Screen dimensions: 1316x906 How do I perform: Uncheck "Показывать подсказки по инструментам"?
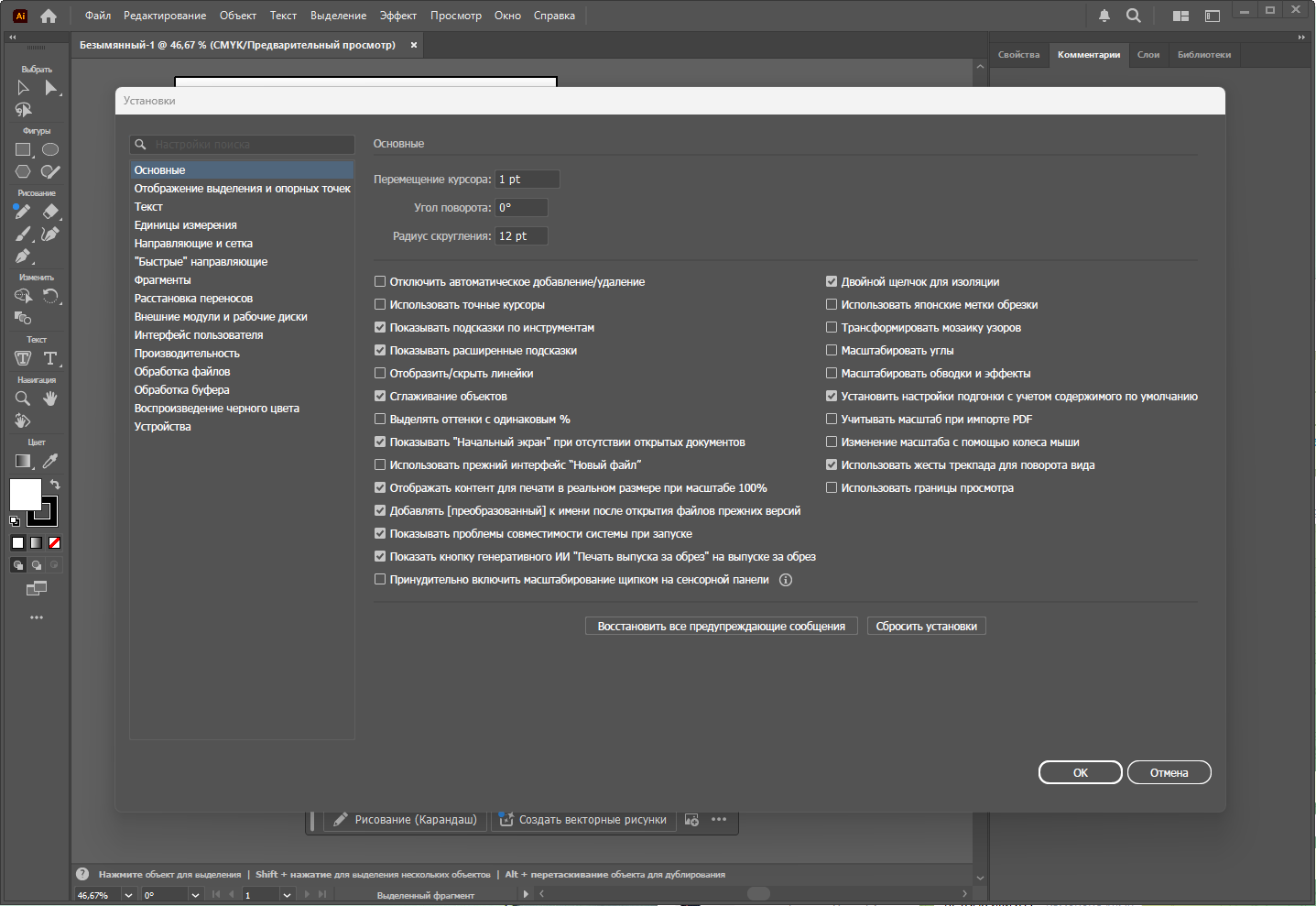pos(380,328)
